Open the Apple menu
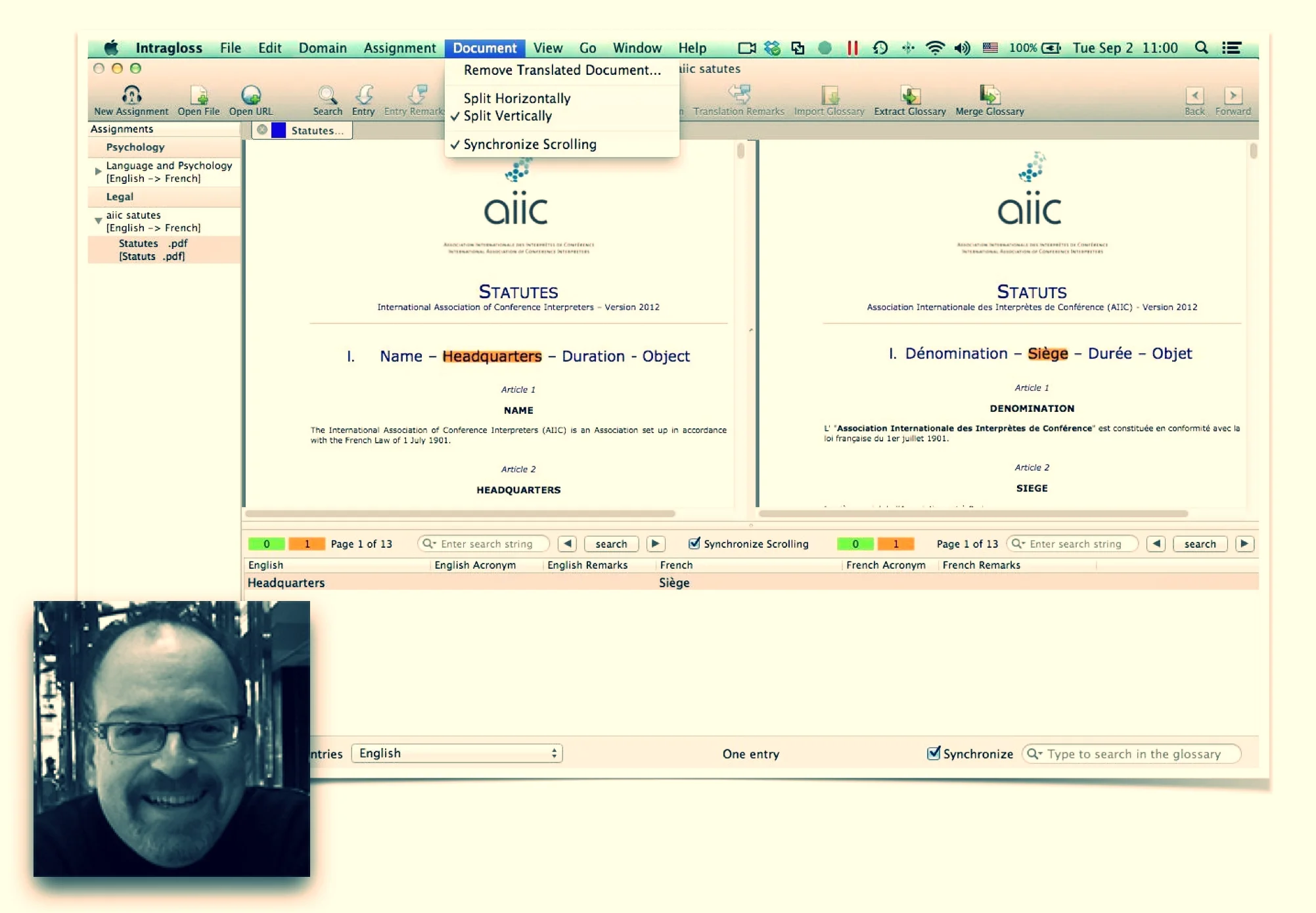 [112, 48]
